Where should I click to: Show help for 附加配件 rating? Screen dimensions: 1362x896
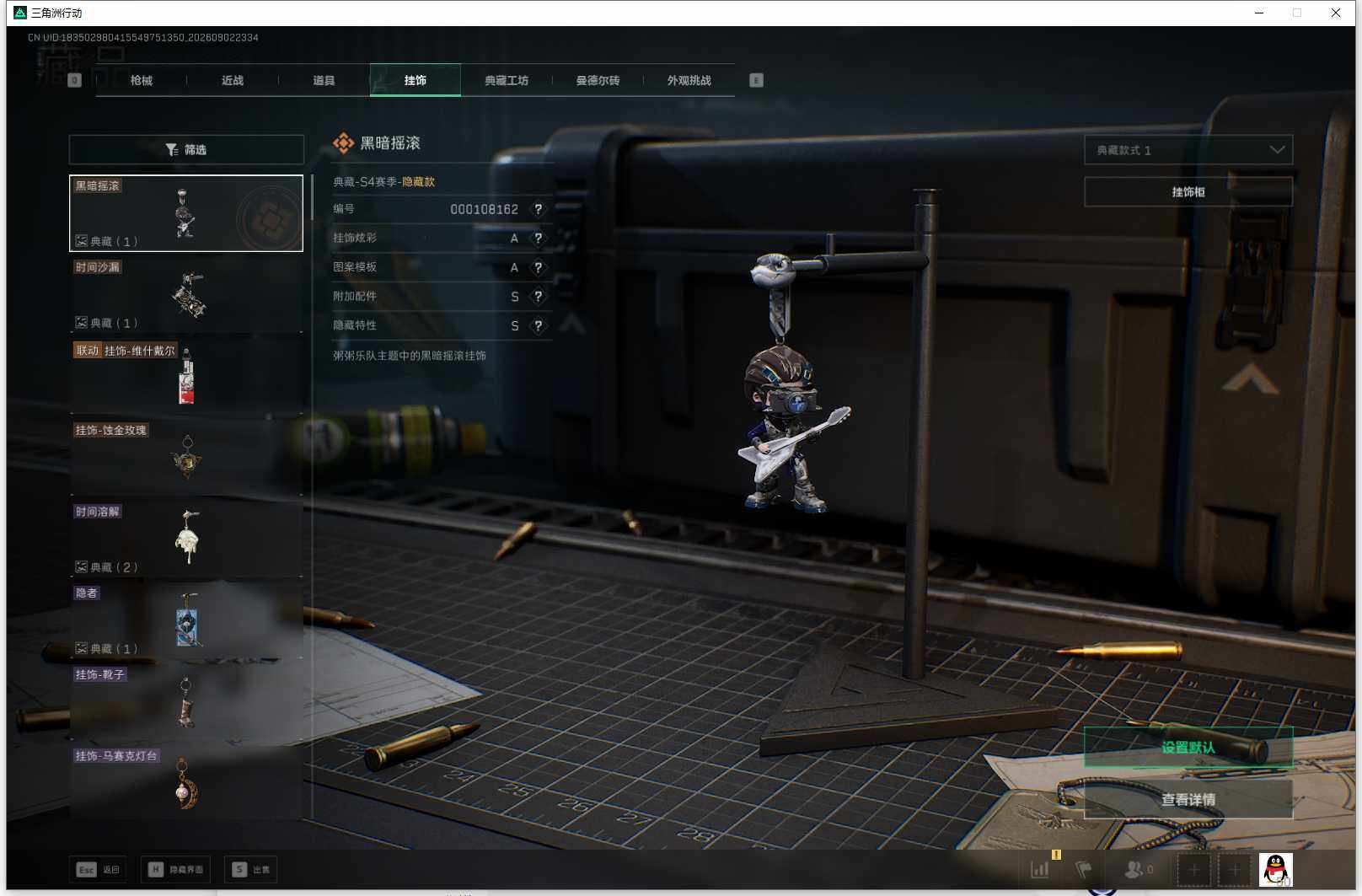point(539,297)
